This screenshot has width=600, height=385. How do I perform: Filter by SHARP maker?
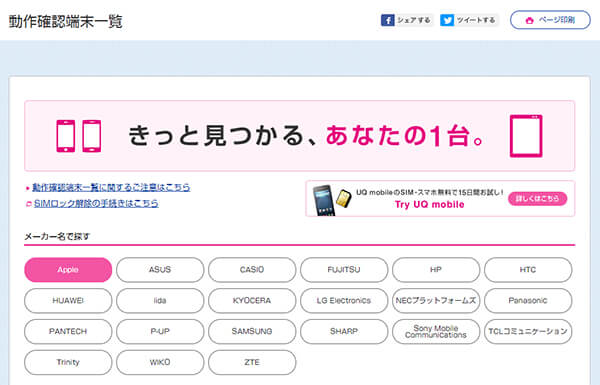point(344,331)
